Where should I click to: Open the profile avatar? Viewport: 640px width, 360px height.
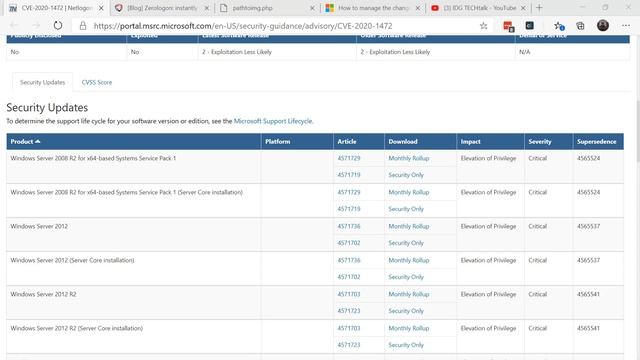coord(603,25)
